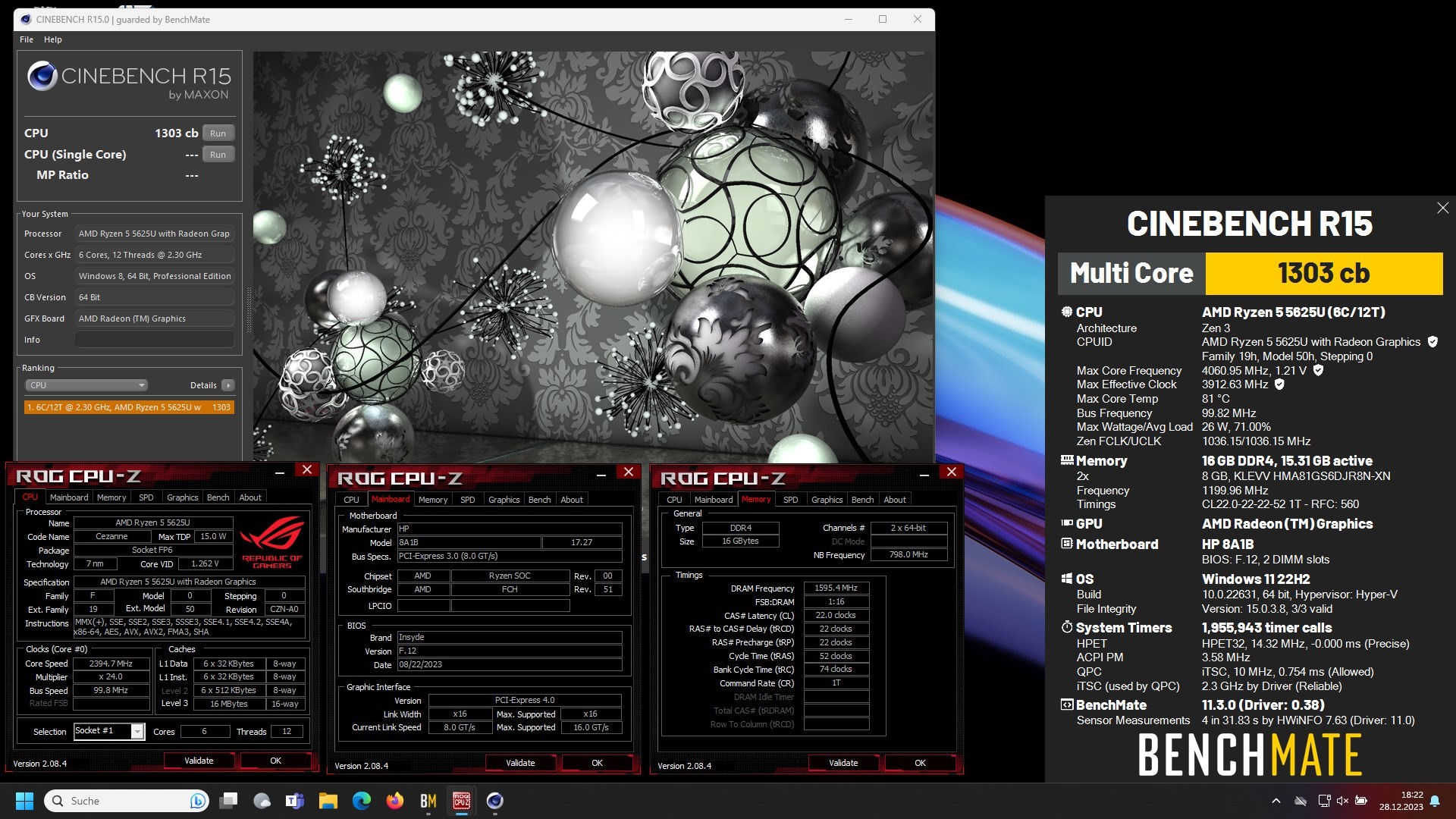Close the left CPU-Z window
Viewport: 1456px width, 819px height.
tap(307, 469)
